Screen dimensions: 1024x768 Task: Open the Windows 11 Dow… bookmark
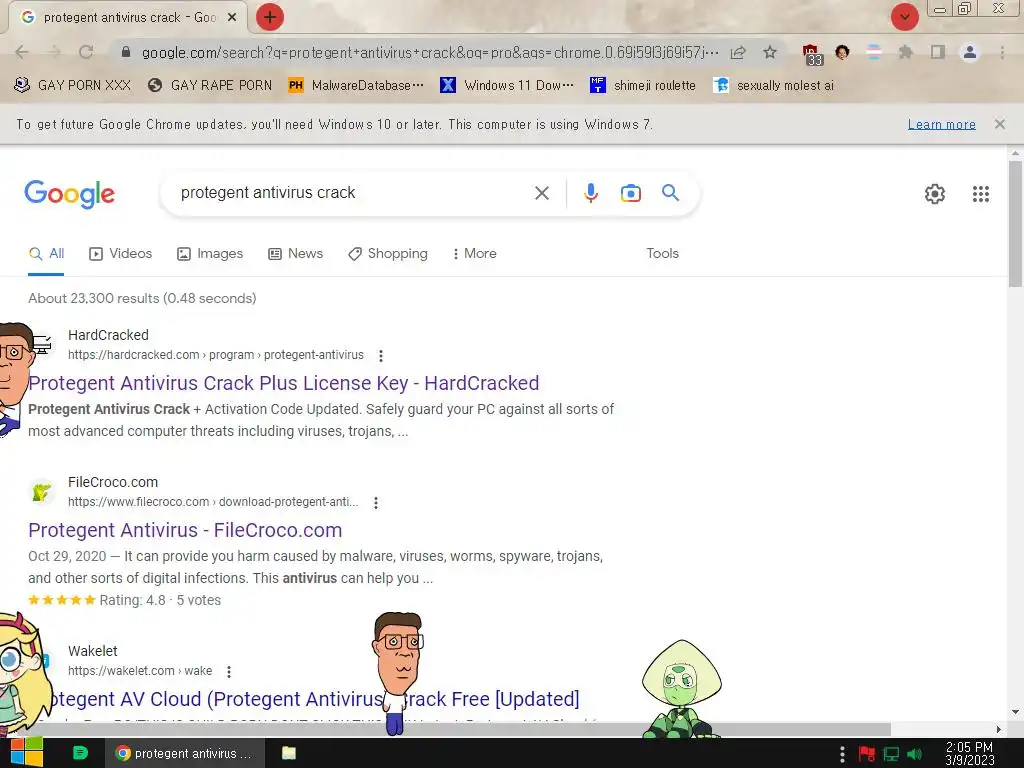click(507, 86)
